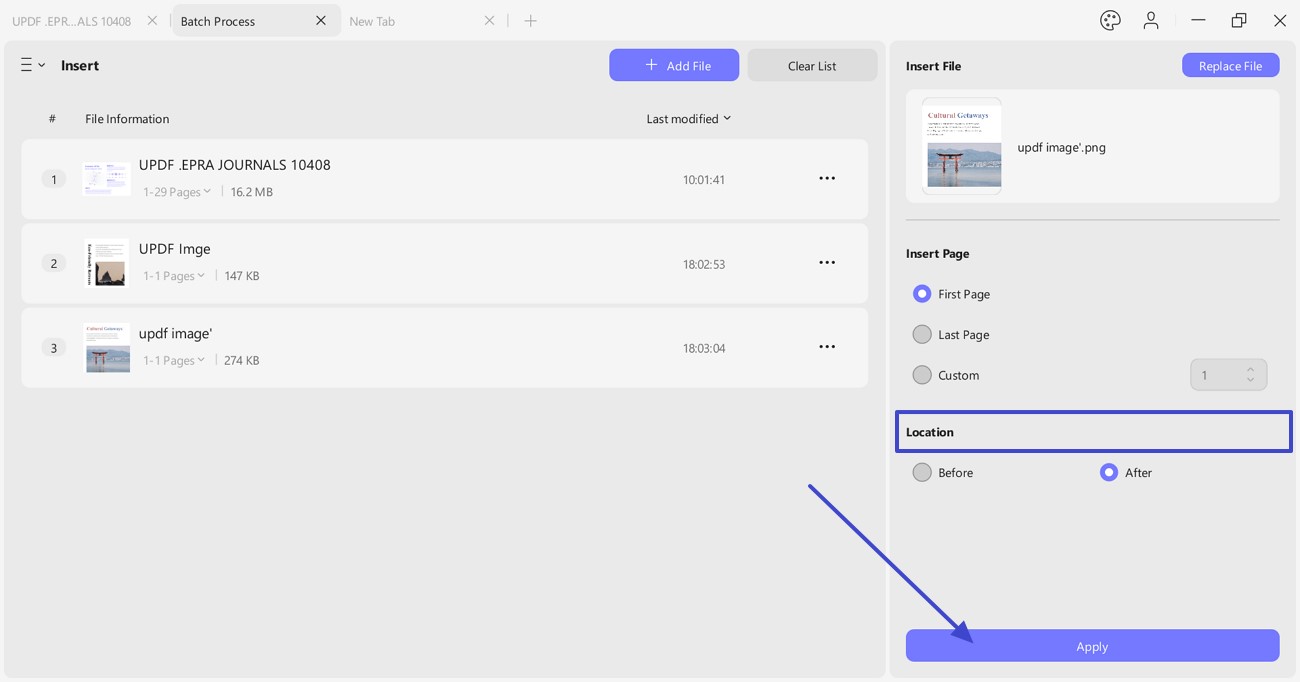
Task: Click the 10:01:41 timestamp
Action: coord(704,180)
